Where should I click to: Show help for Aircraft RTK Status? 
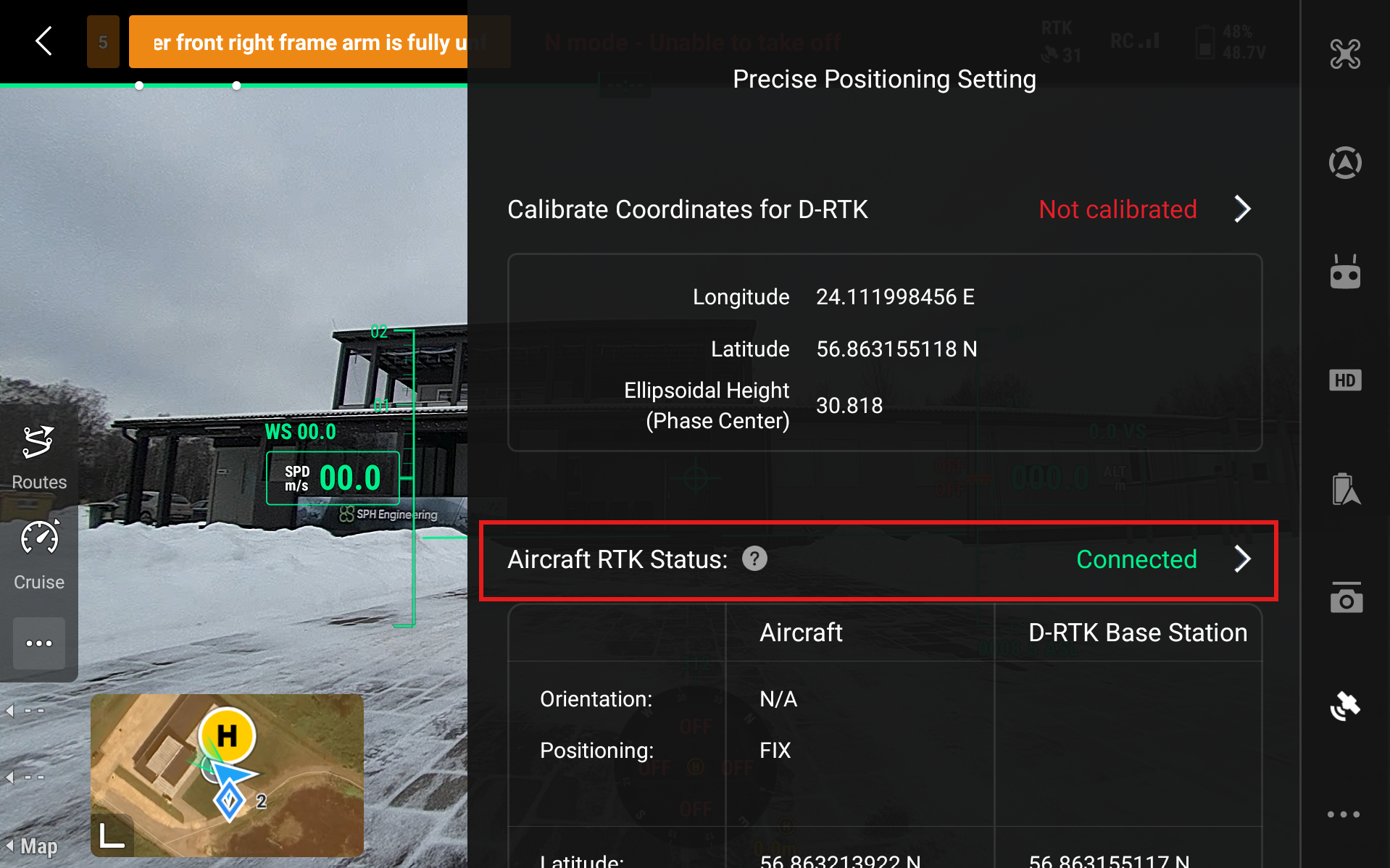click(754, 559)
